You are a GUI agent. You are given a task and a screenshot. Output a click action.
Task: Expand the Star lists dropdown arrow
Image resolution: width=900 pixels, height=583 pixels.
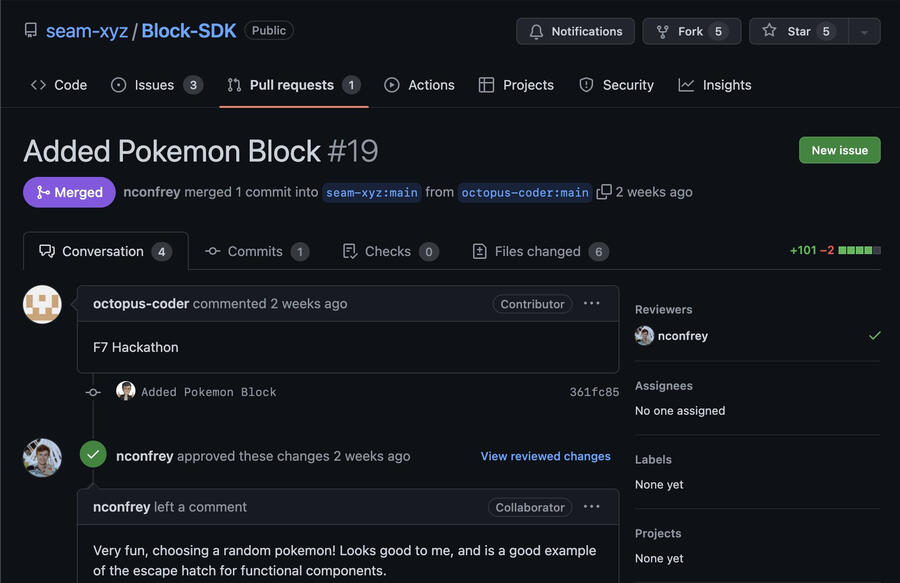[x=864, y=31]
